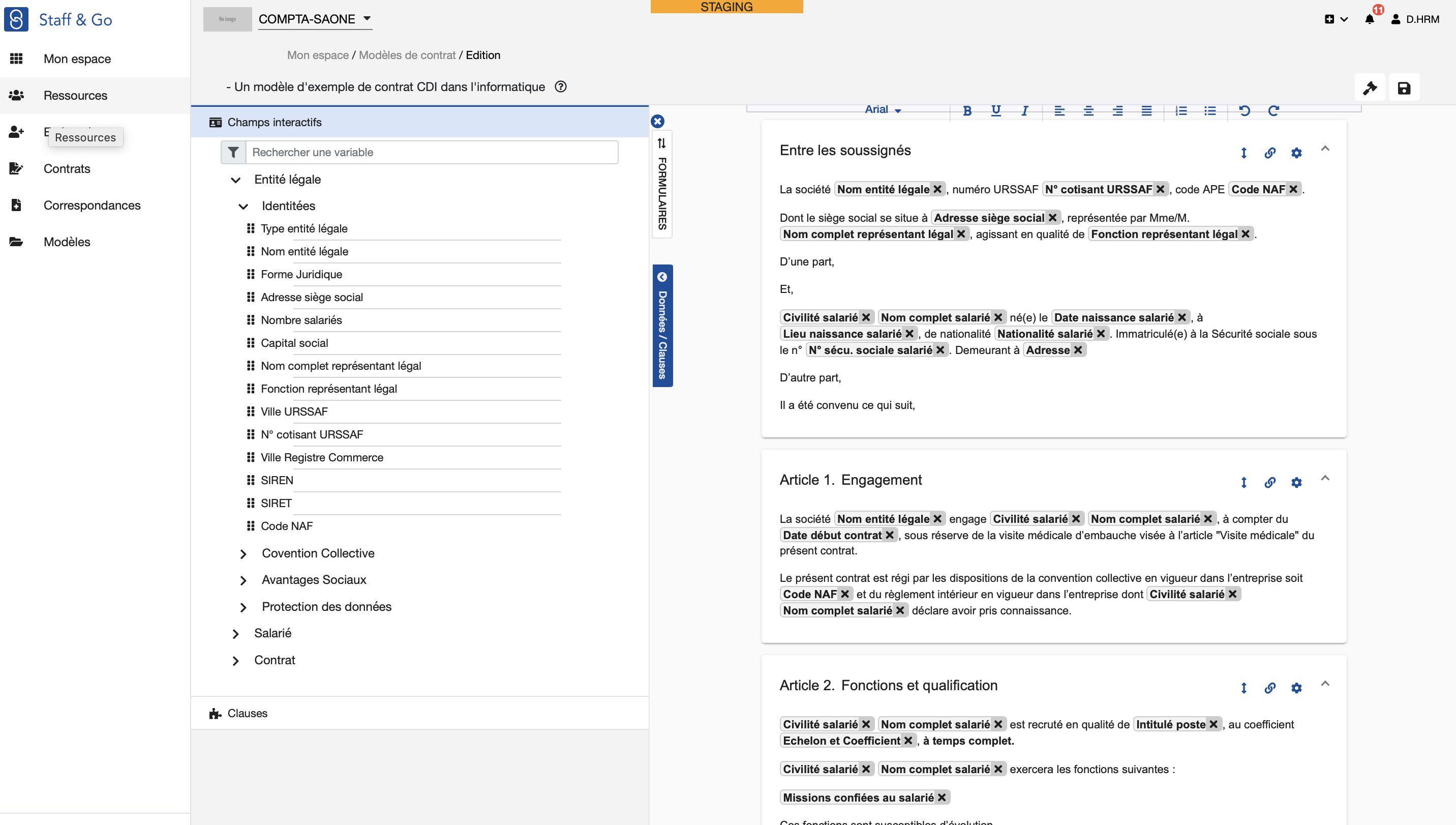
Task: Follow the Mon espace breadcrumb link
Action: tap(318, 55)
